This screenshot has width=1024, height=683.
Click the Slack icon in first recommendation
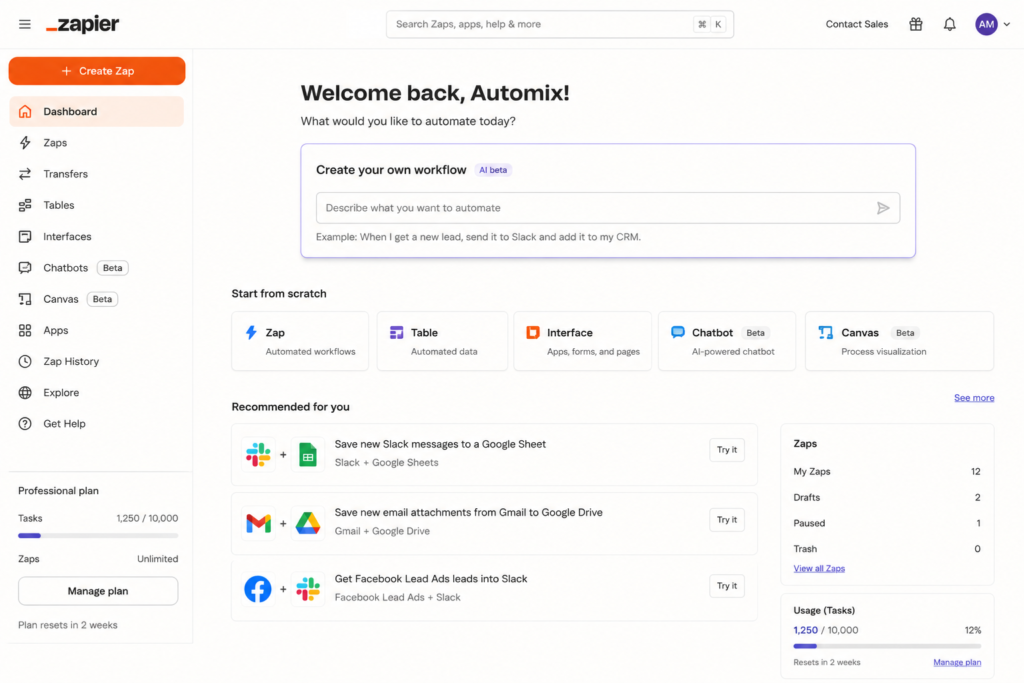click(258, 454)
